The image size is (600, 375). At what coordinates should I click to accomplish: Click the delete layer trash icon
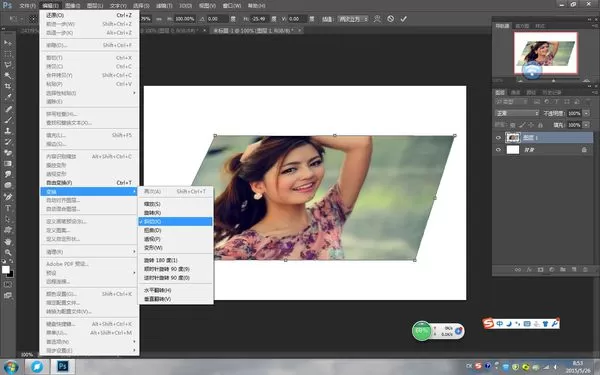click(585, 270)
